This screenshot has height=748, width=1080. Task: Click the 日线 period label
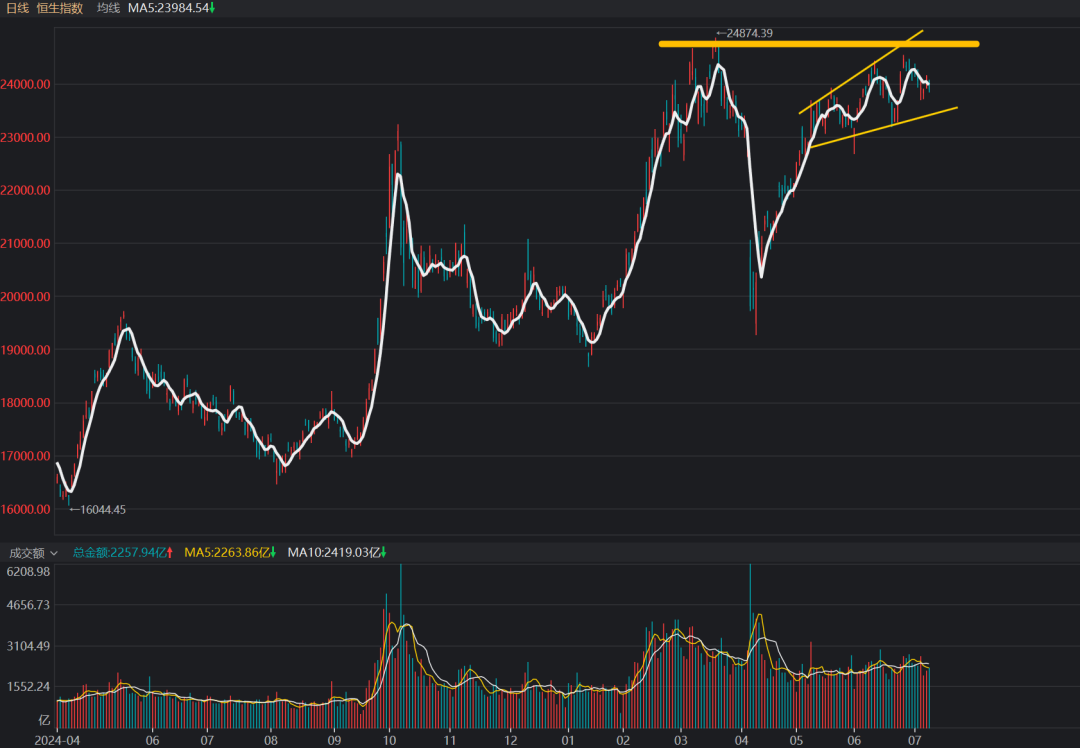click(x=17, y=8)
